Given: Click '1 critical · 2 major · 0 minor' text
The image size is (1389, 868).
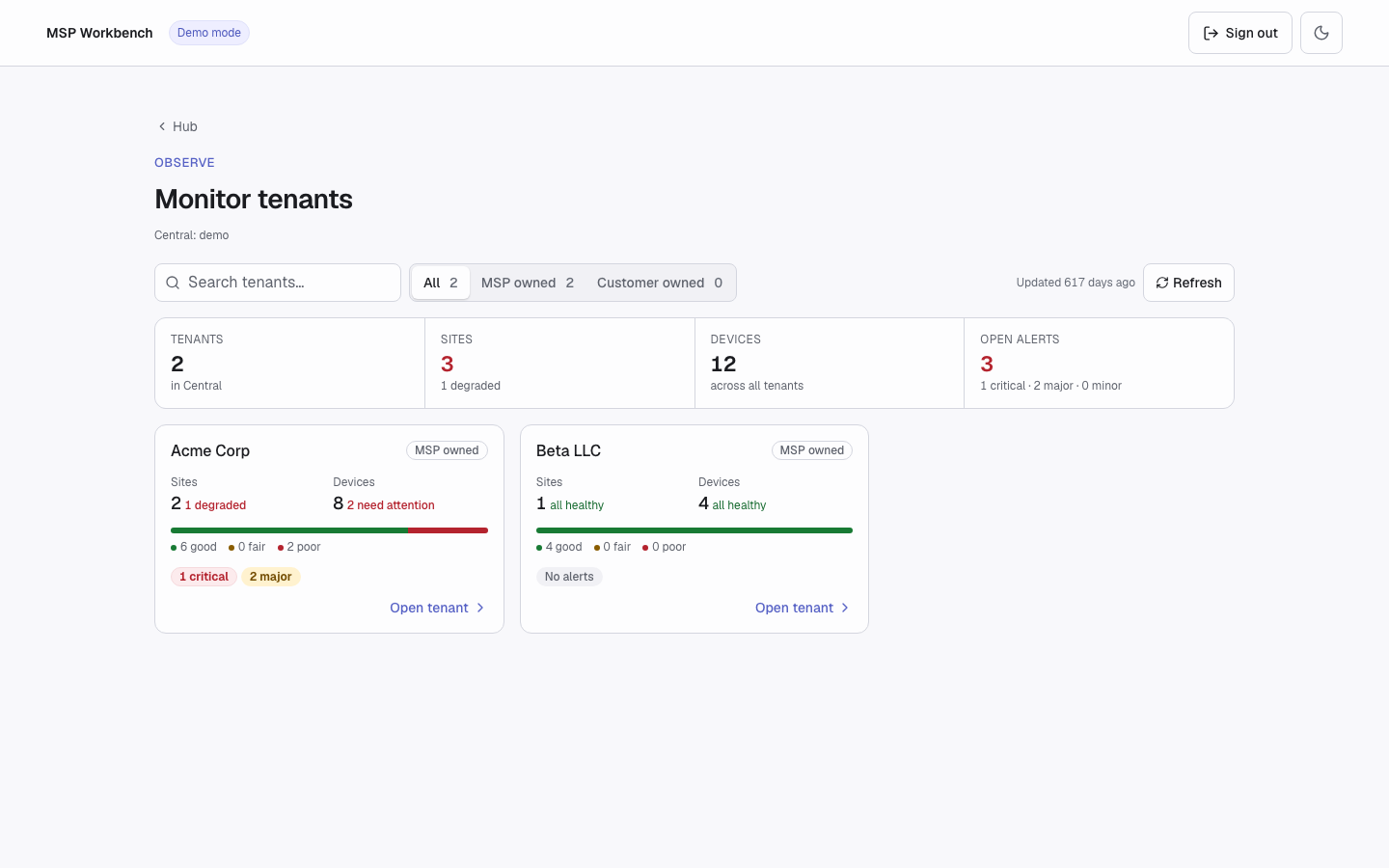Looking at the screenshot, I should [x=1050, y=386].
